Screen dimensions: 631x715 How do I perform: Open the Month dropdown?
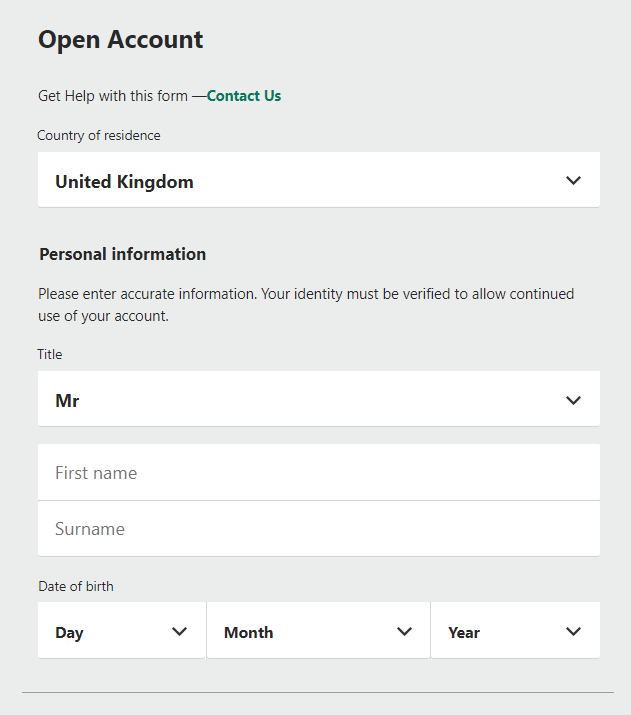[318, 630]
